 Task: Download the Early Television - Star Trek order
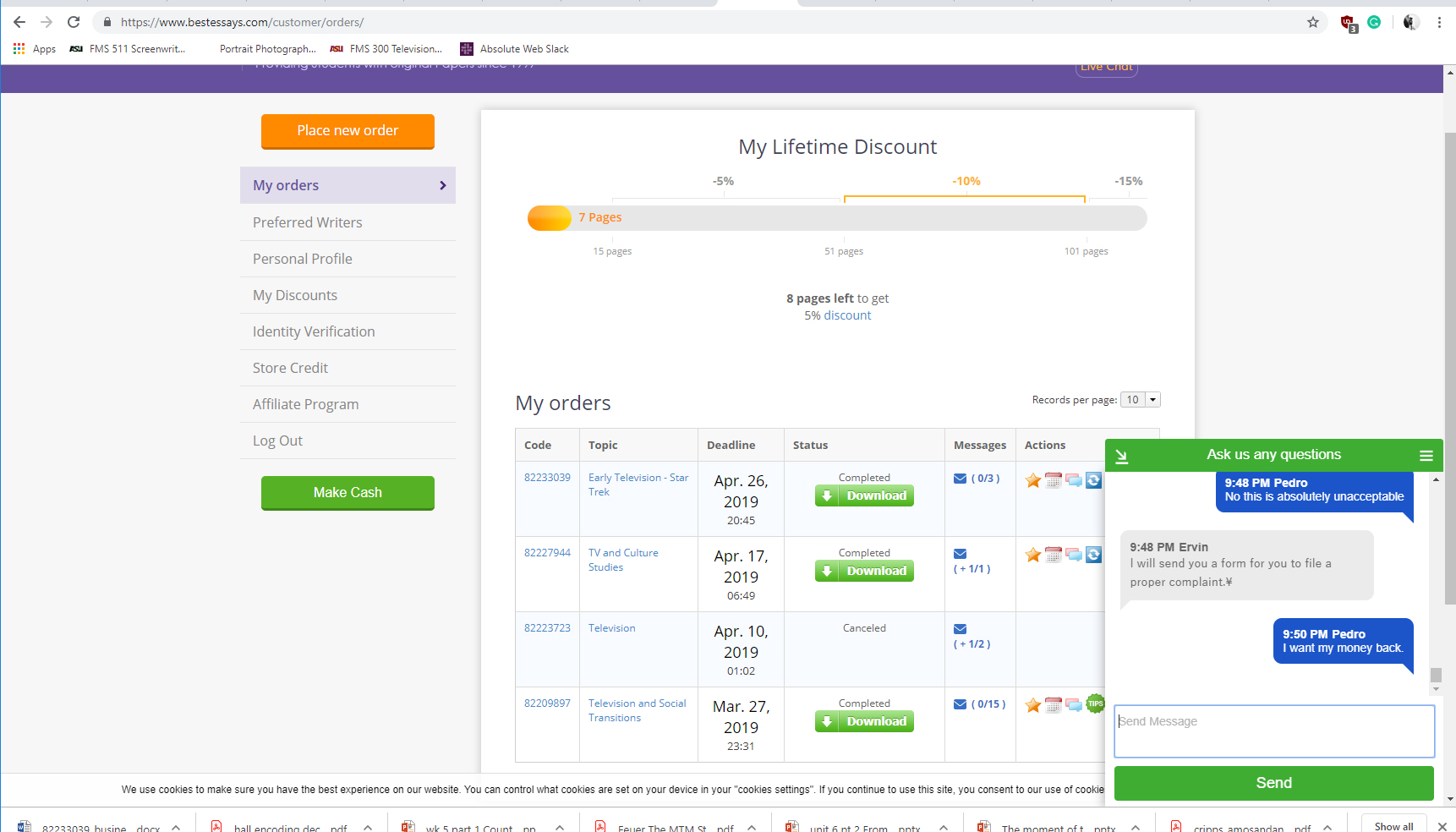[864, 495]
